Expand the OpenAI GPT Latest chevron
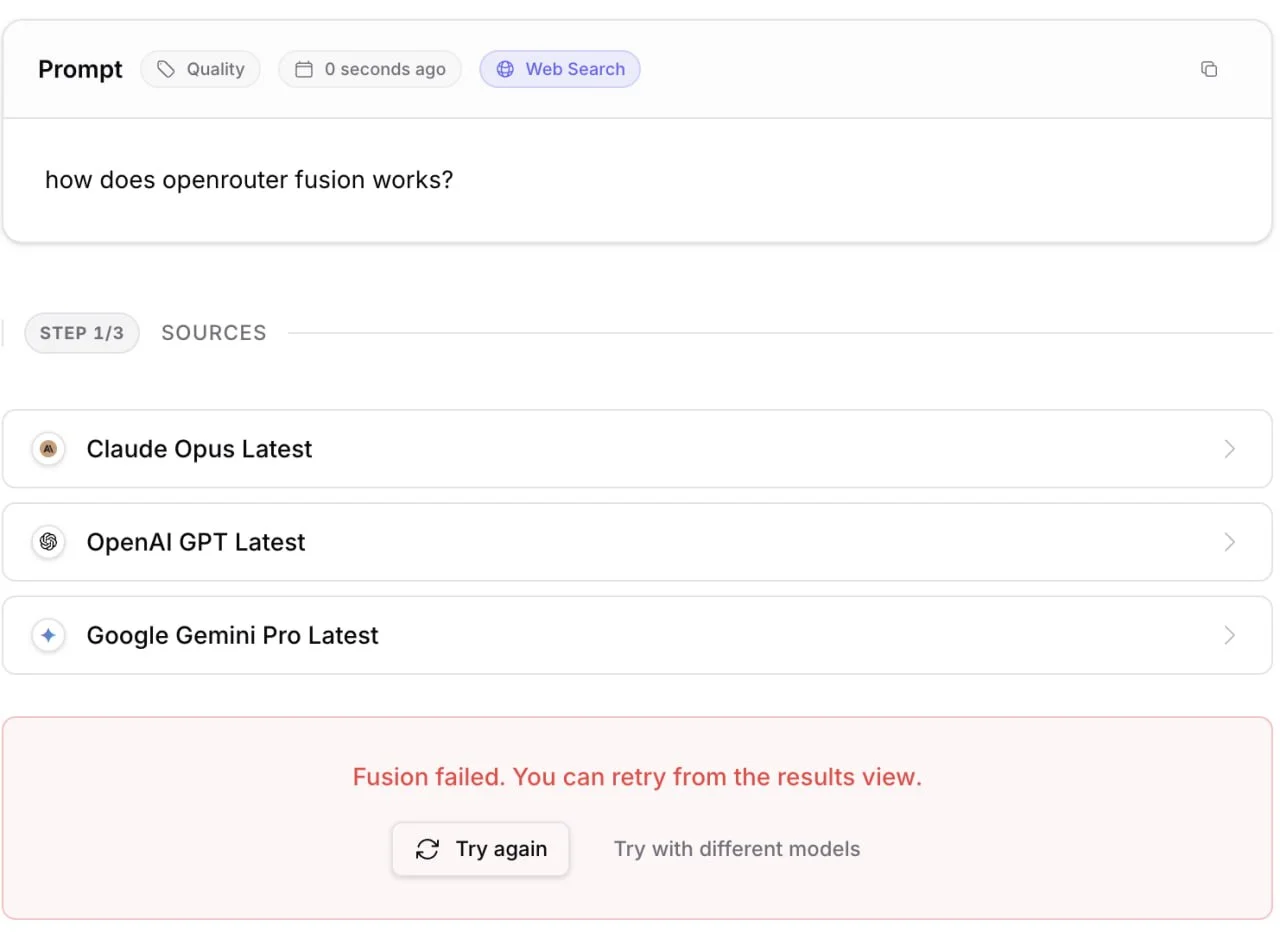Image resolution: width=1280 pixels, height=932 pixels. pyautogui.click(x=1230, y=542)
